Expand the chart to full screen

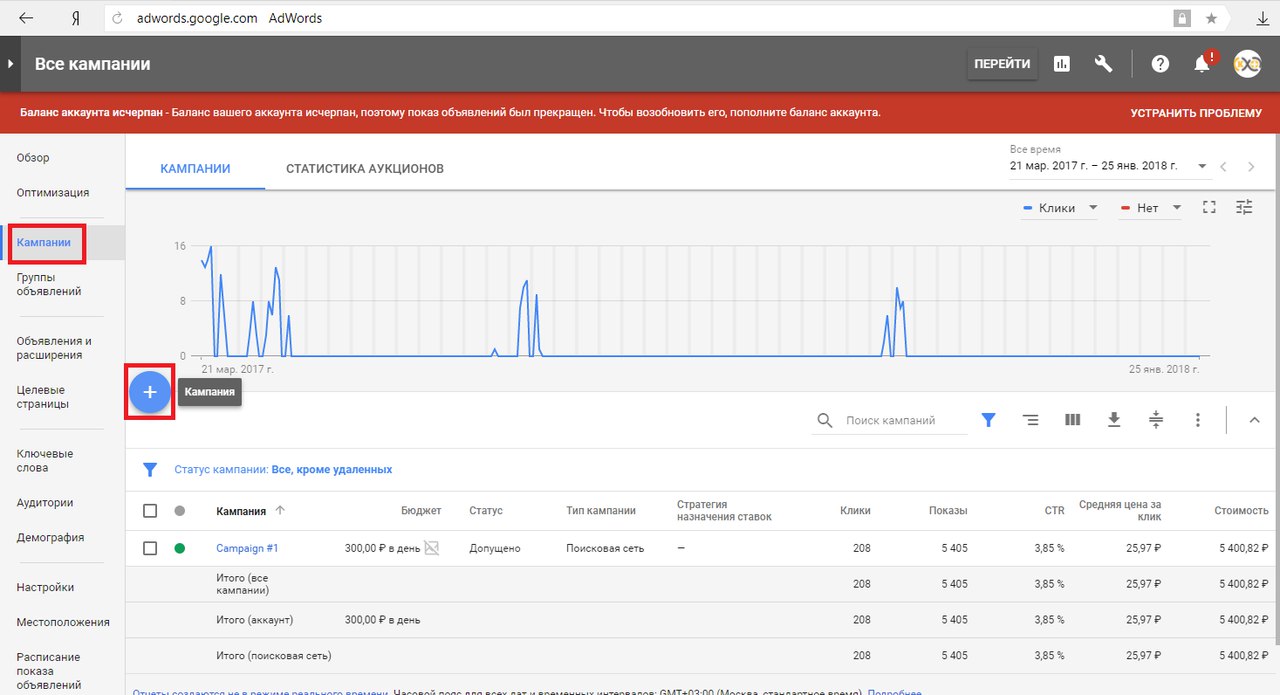pyautogui.click(x=1209, y=207)
